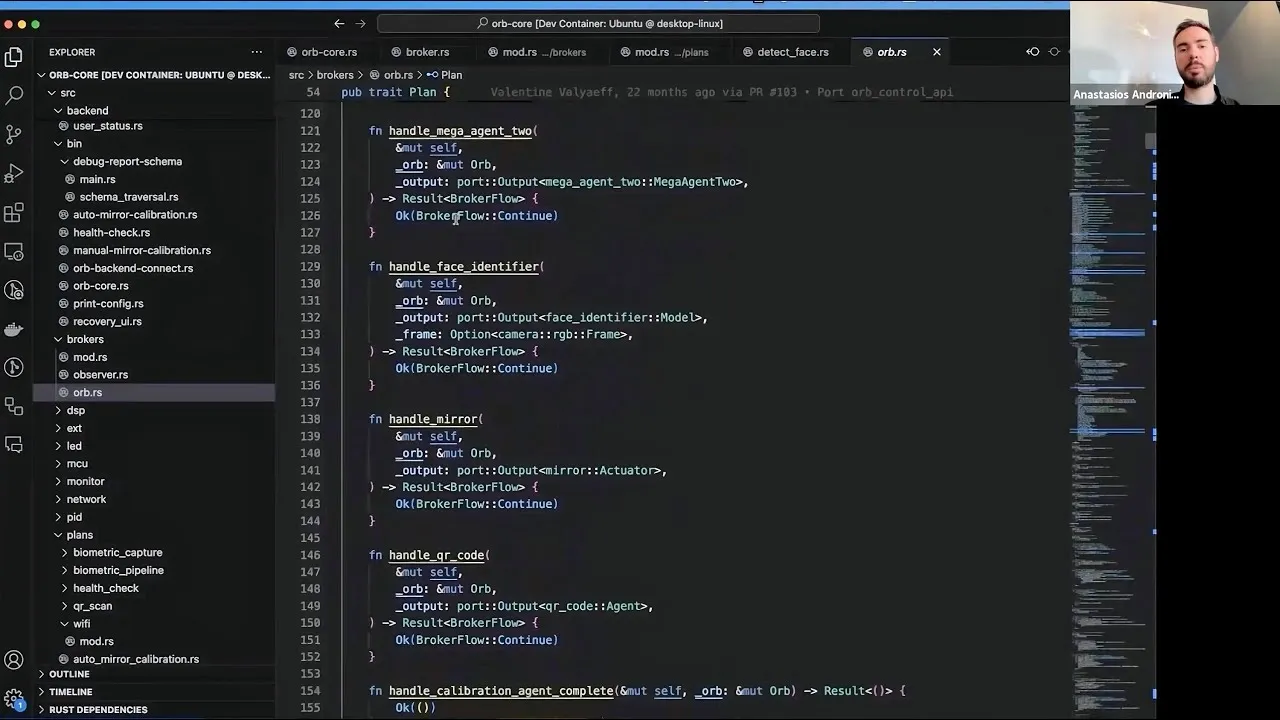Open the Manage settings gear
This screenshot has width=1280, height=720.
pos(13,698)
